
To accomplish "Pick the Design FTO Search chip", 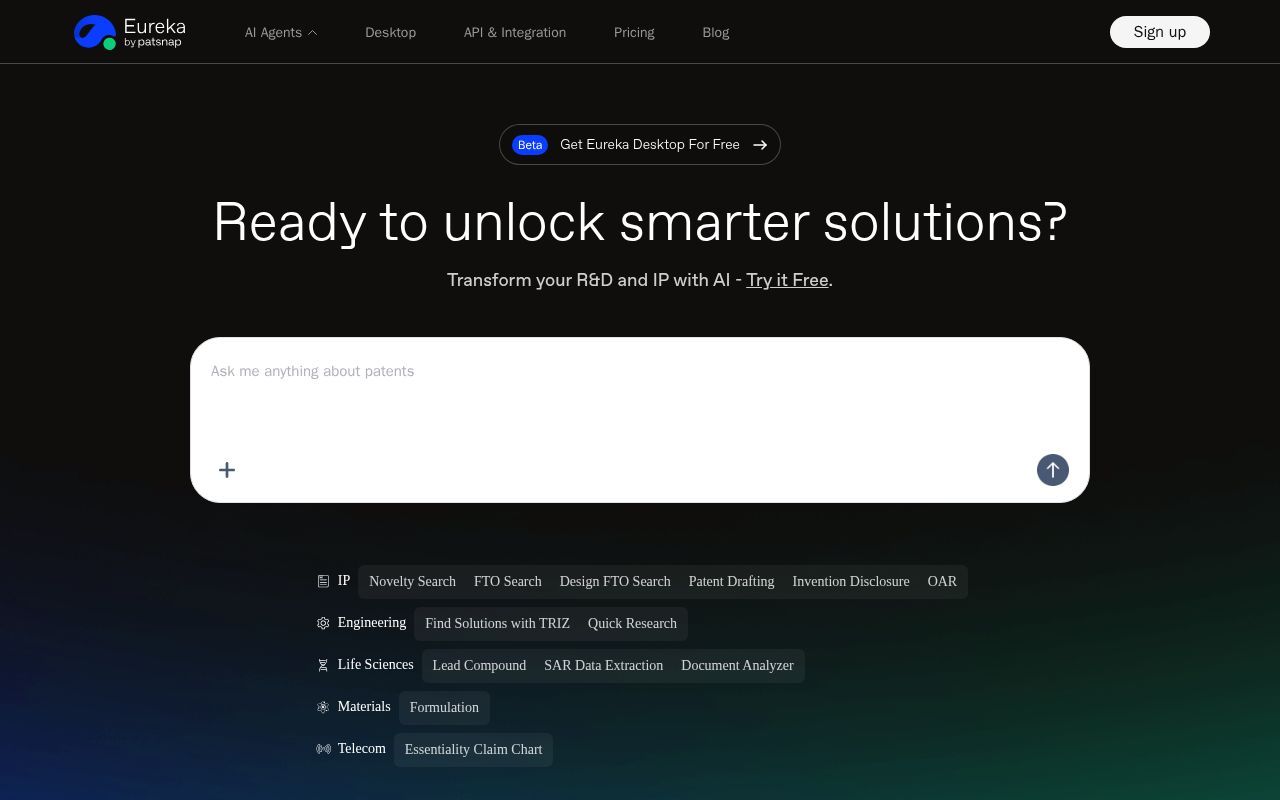I will tap(615, 581).
